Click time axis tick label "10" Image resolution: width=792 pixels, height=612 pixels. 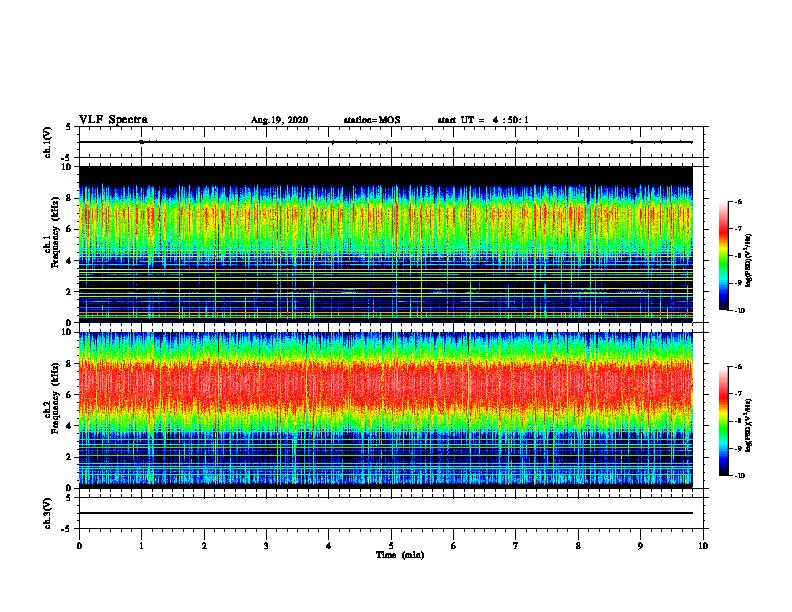[x=703, y=546]
